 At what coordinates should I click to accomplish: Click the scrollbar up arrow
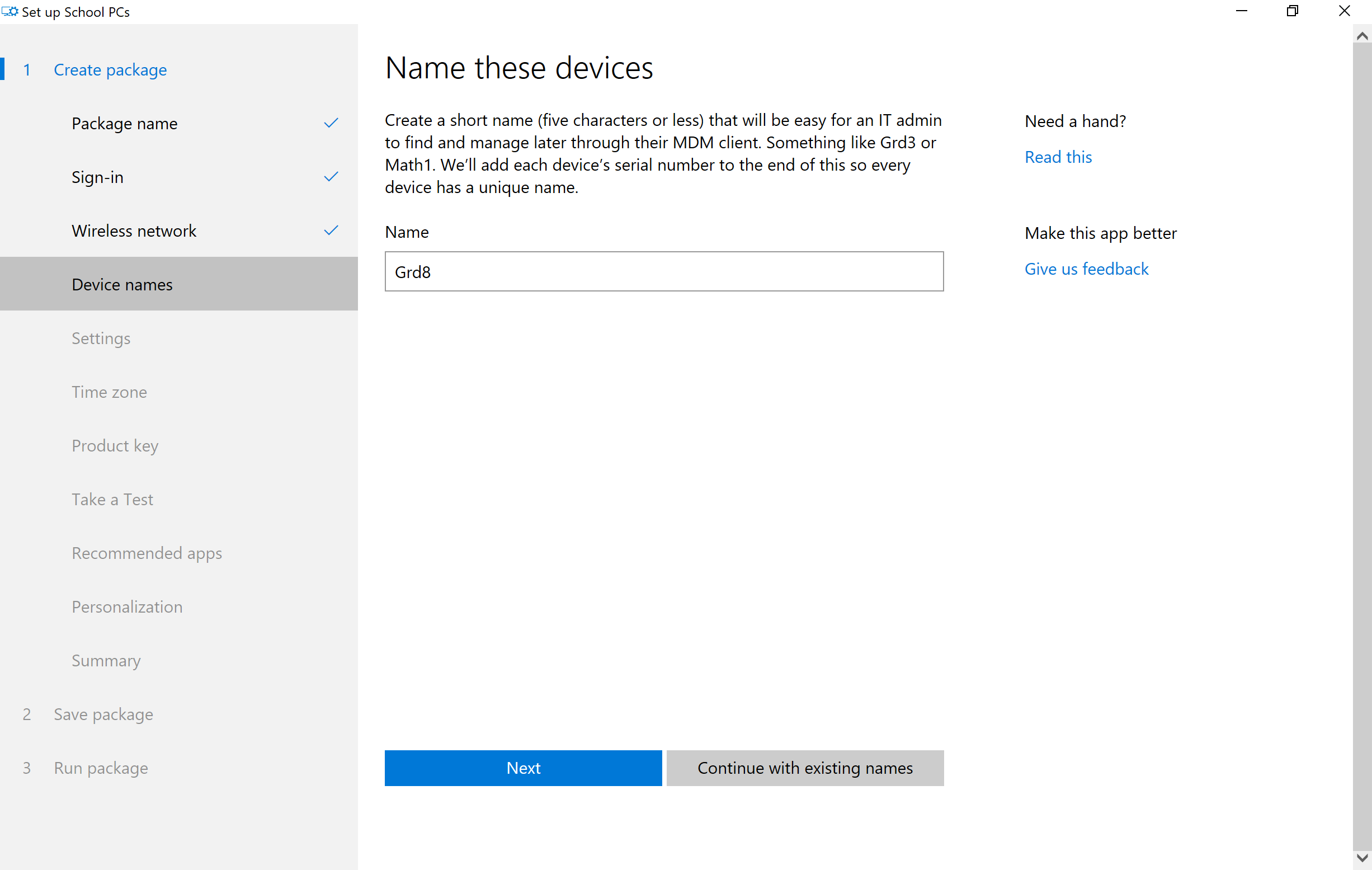pyautogui.click(x=1362, y=36)
